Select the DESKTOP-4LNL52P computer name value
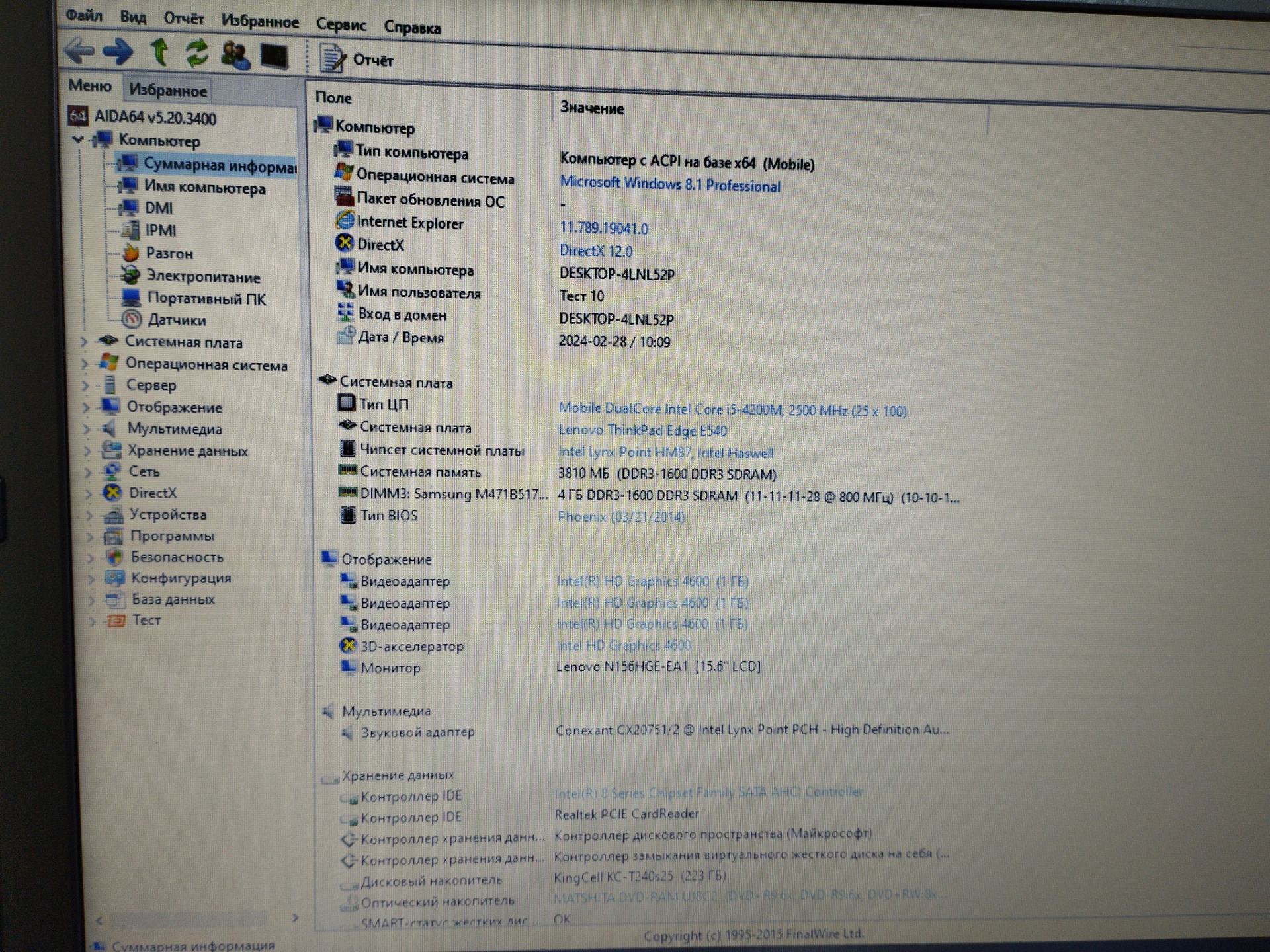Viewport: 1270px width, 952px height. coord(617,274)
